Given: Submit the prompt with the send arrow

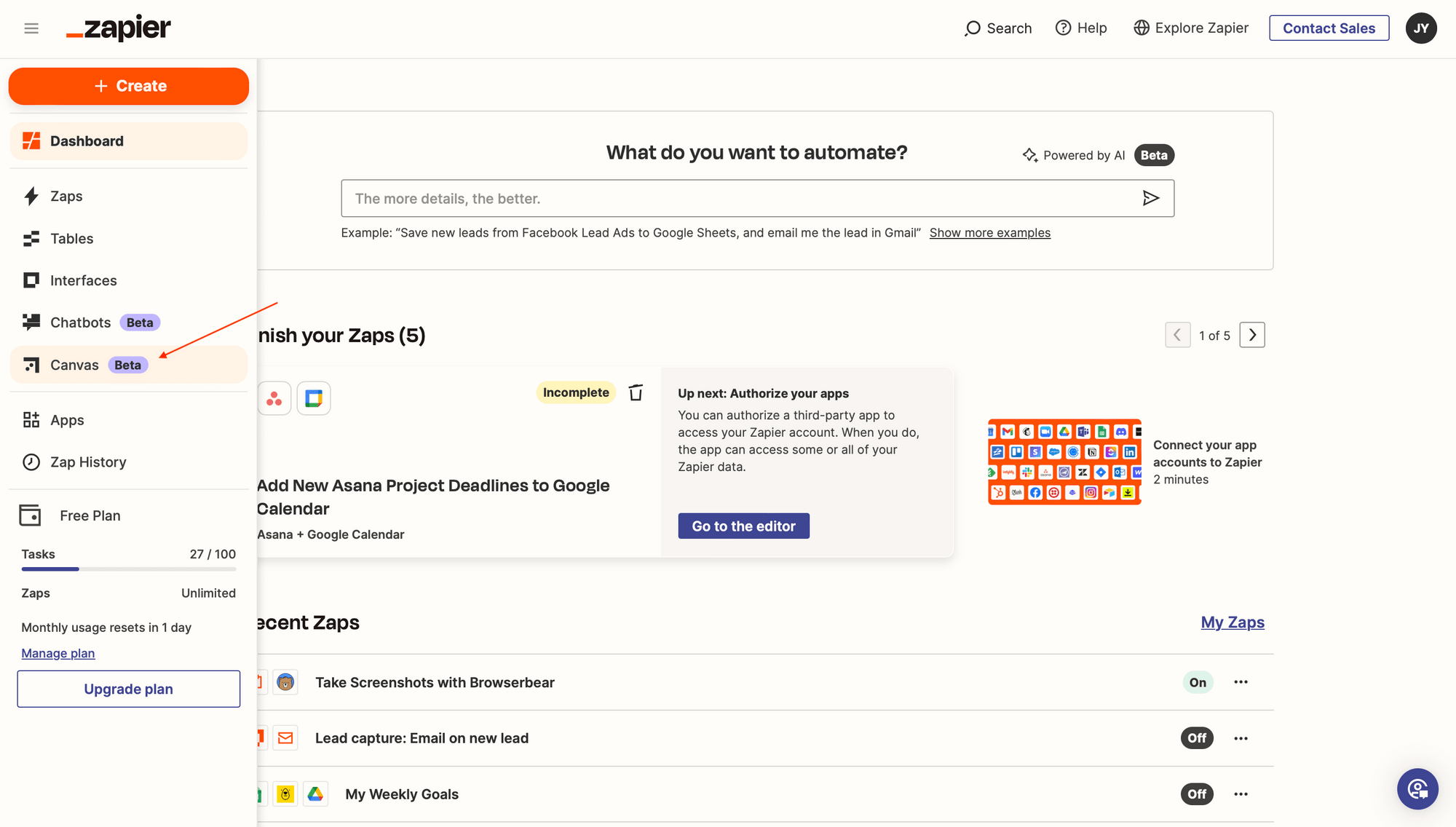Looking at the screenshot, I should (x=1151, y=198).
